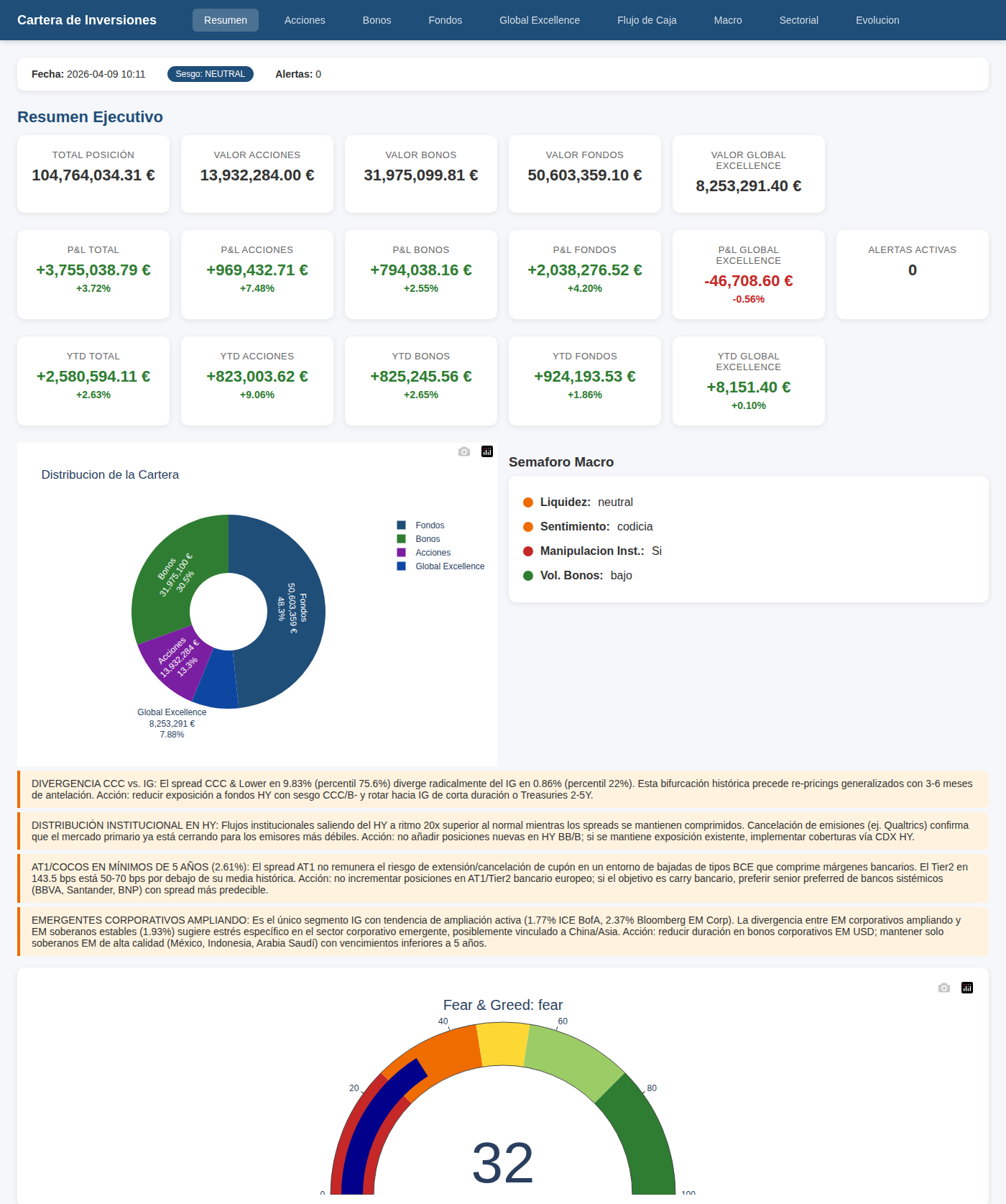Click the P&L Global Excellence card
This screenshot has width=1006, height=1204.
[x=748, y=275]
